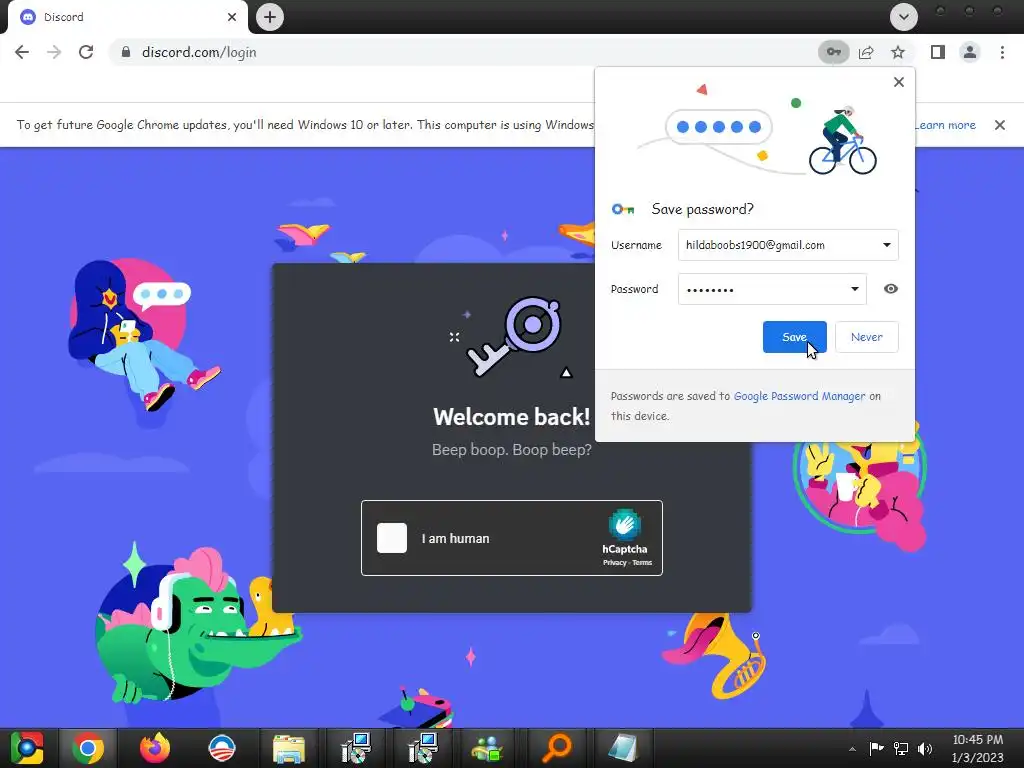Open a new tab with plus button
Screen dimensions: 1024x768
[x=270, y=17]
